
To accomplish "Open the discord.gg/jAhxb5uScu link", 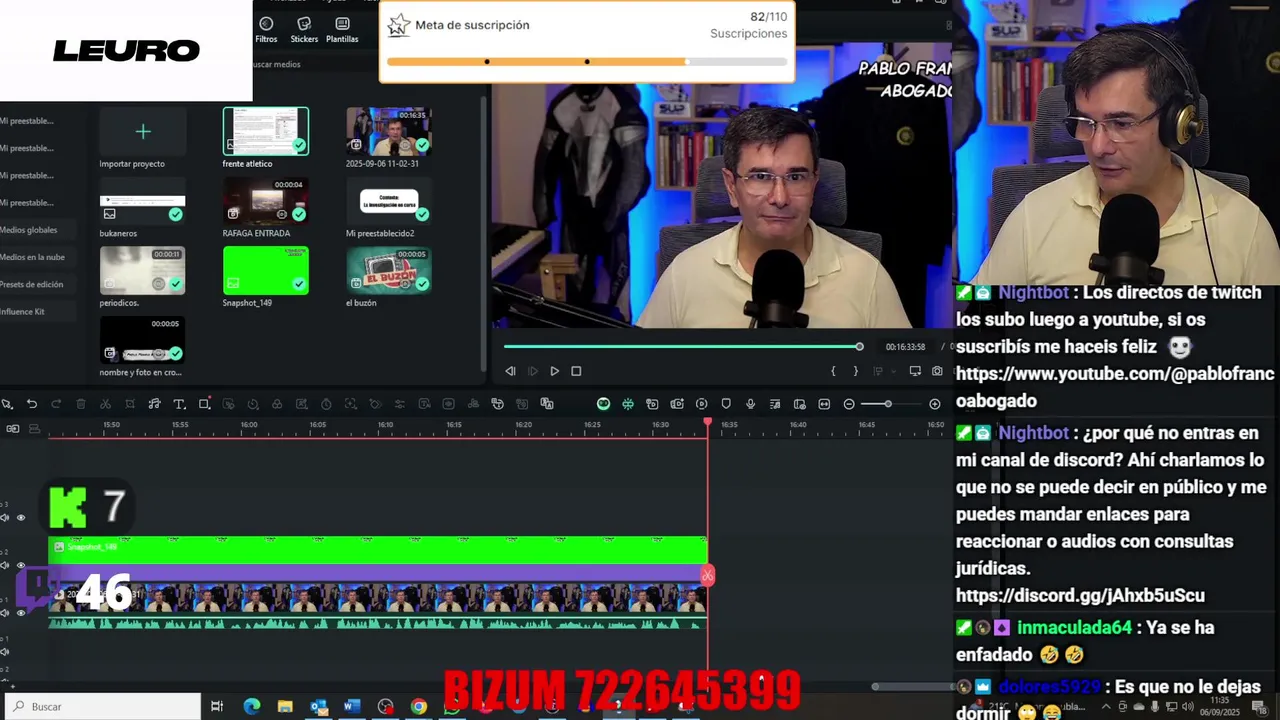I will 1080,596.
